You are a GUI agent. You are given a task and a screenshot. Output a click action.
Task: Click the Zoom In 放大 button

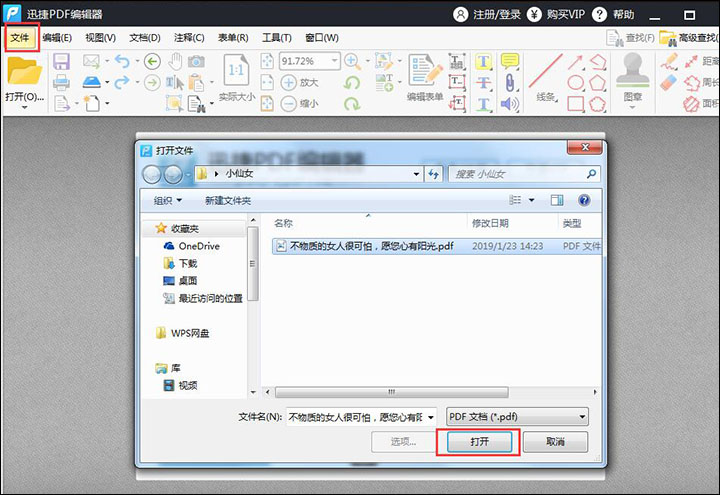point(299,83)
